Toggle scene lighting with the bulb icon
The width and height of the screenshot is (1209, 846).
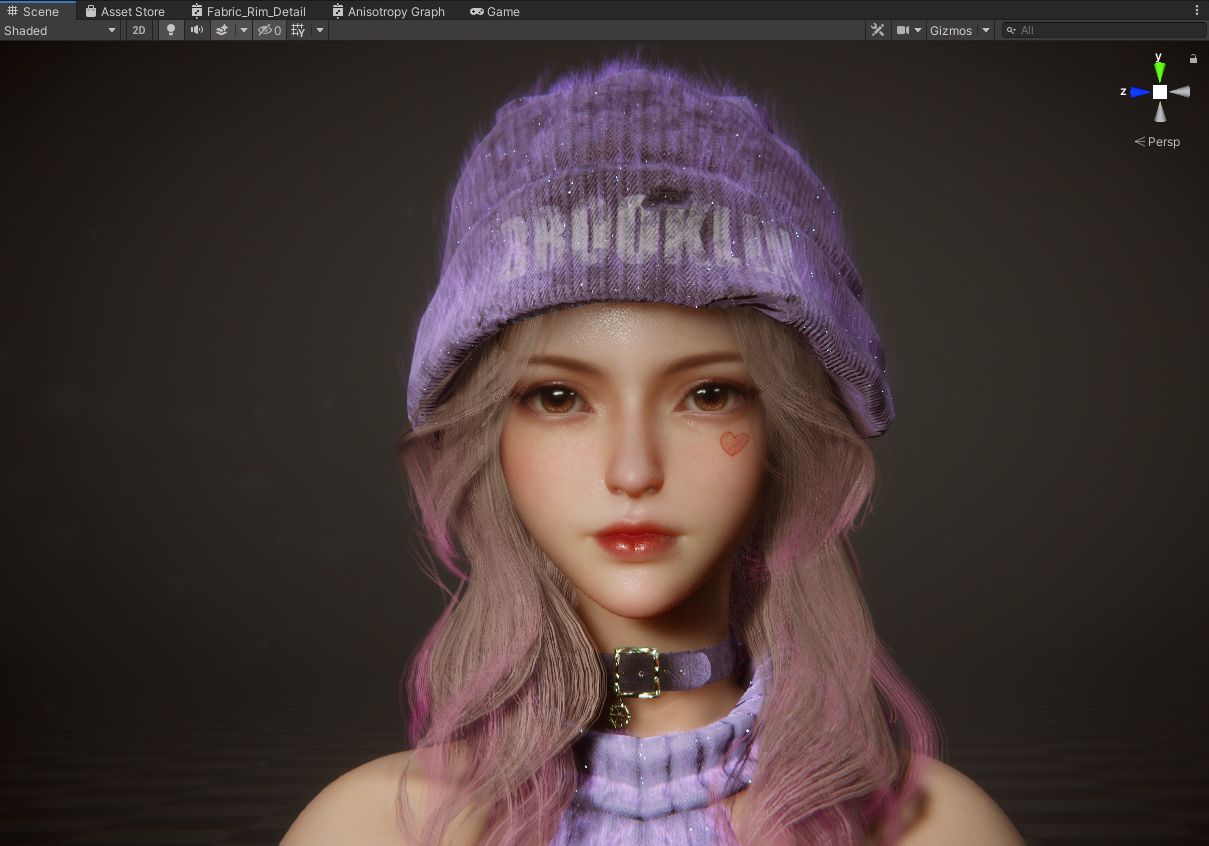click(169, 30)
